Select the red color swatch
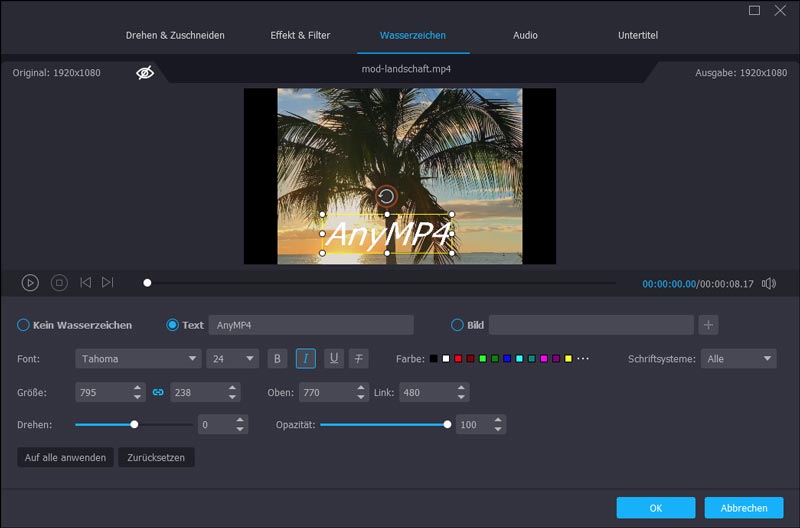 (458, 359)
